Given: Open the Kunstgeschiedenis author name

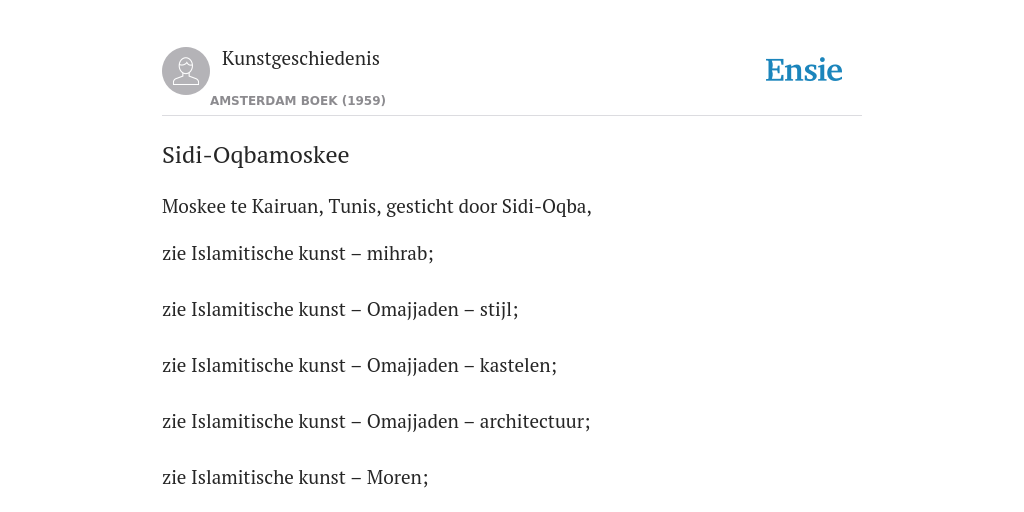Looking at the screenshot, I should pos(300,59).
